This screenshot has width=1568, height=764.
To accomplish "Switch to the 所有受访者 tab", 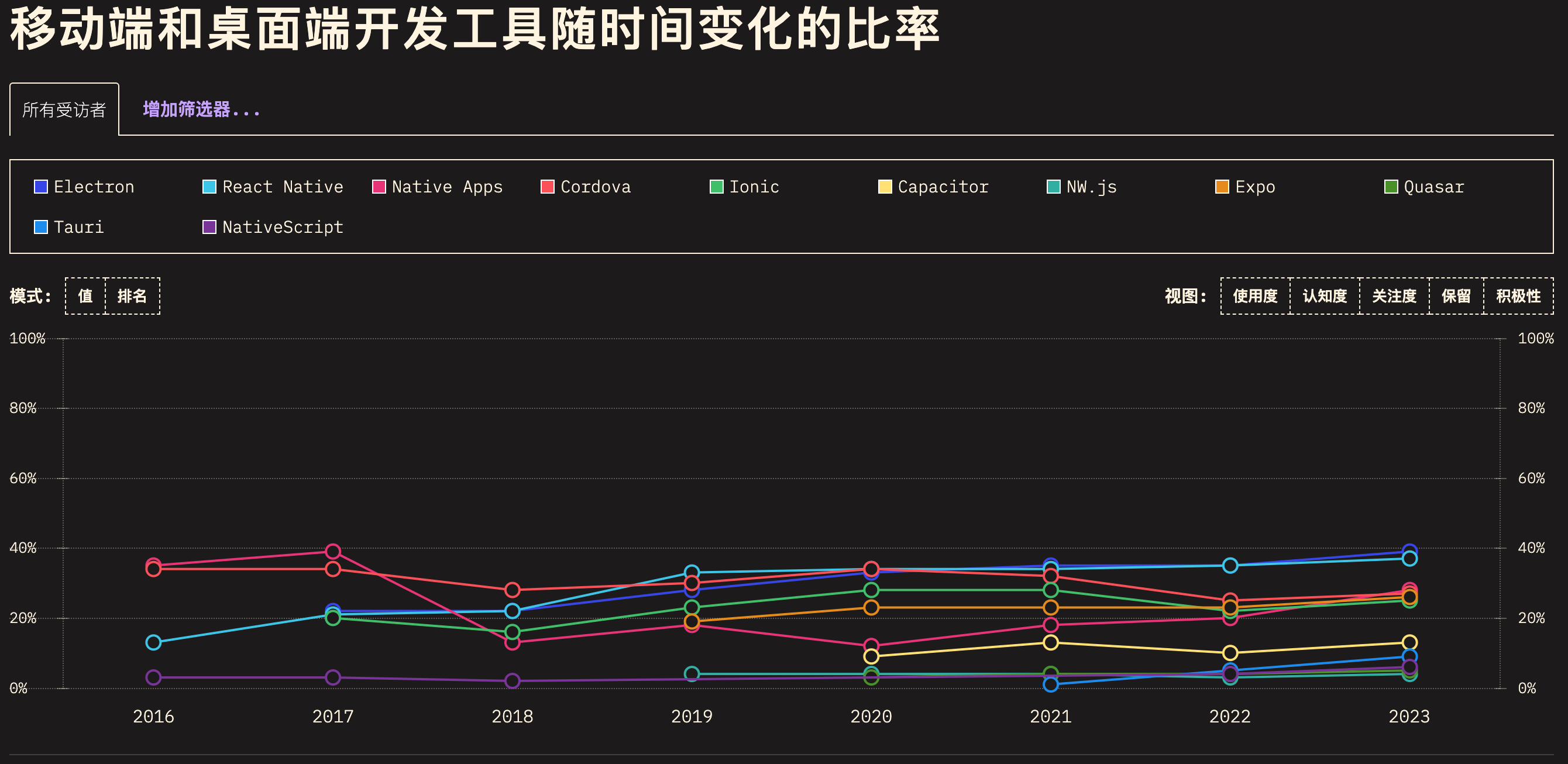I will coord(64,109).
